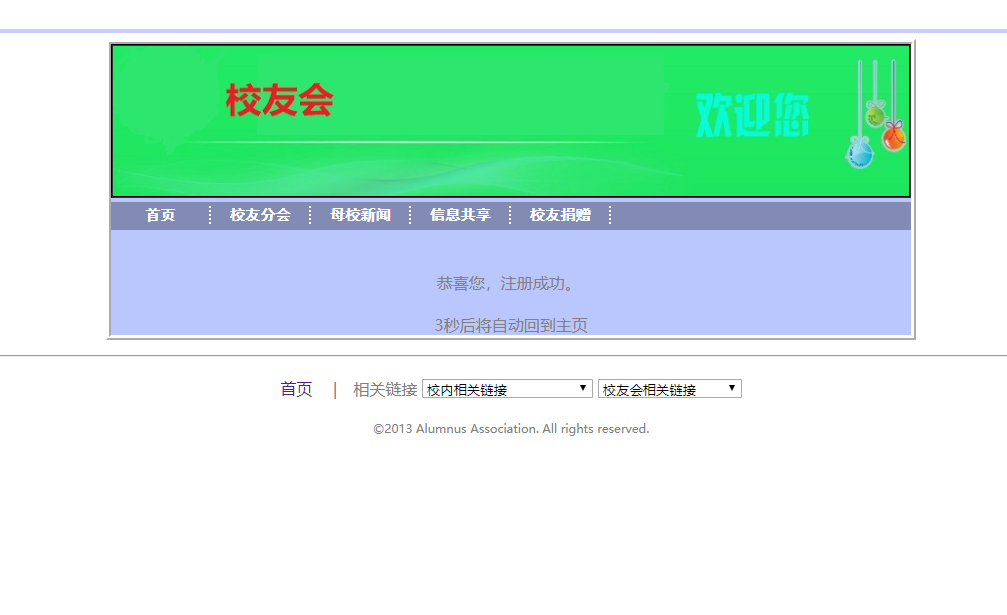The width and height of the screenshot is (1007, 615).
Task: Open the 信息共享 page
Action: coord(460,213)
